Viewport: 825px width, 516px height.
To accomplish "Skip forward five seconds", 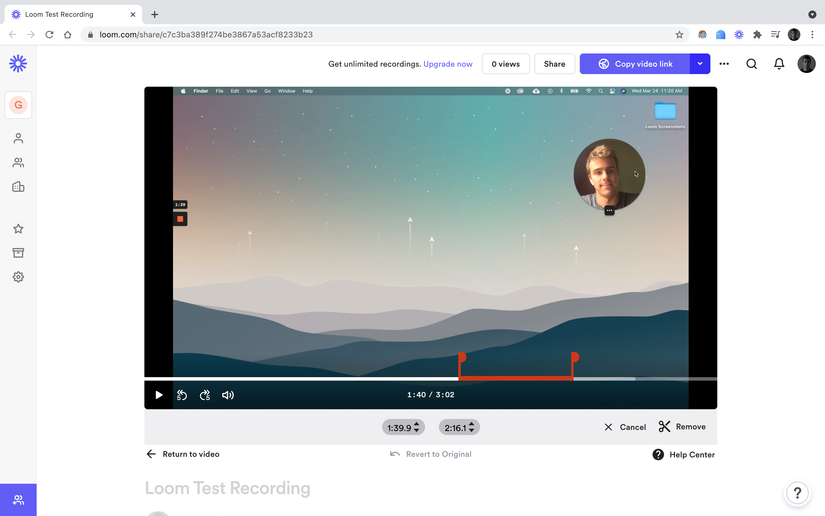I will pos(205,395).
